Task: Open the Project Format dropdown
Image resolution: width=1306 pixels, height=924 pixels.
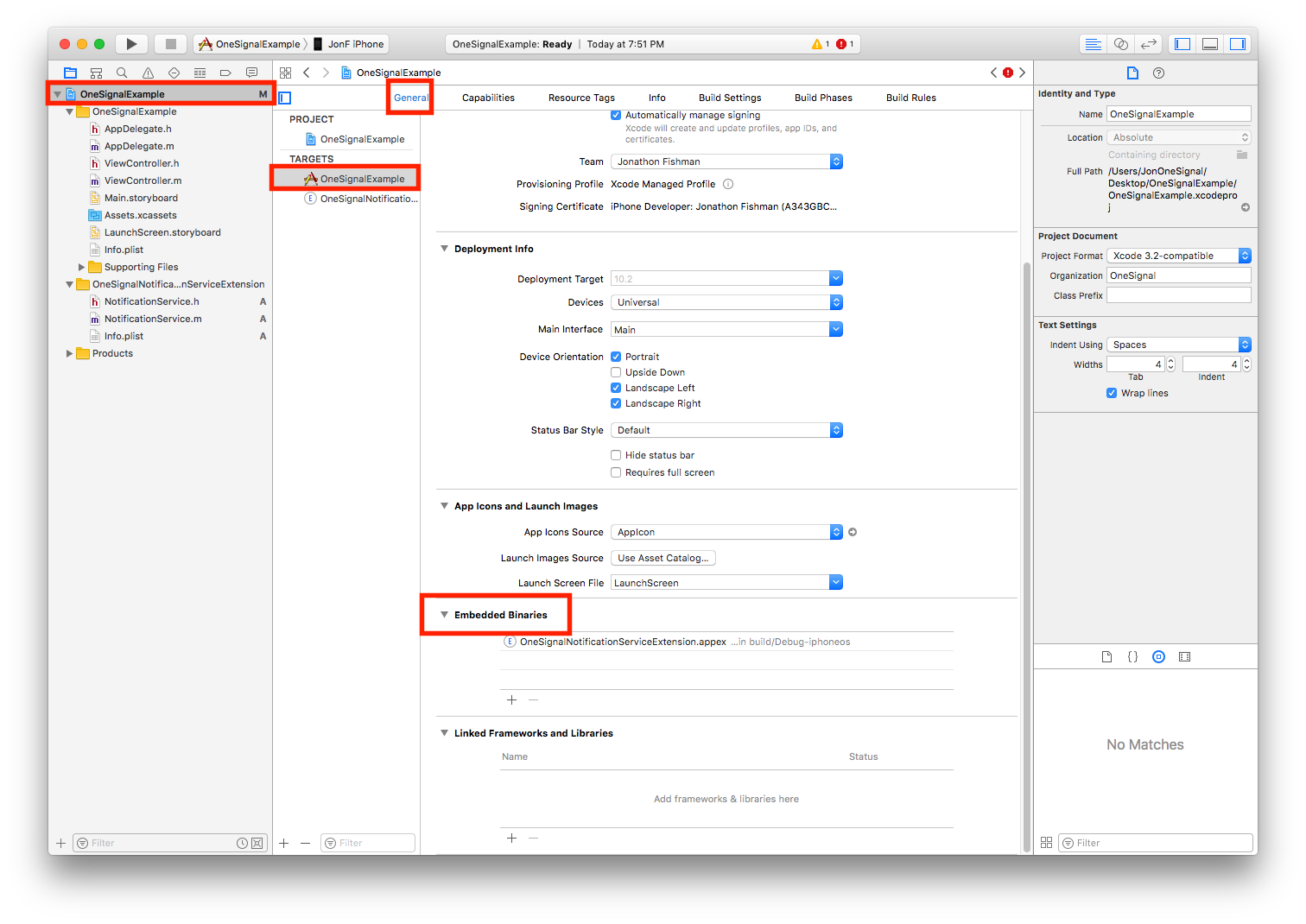Action: point(1179,256)
